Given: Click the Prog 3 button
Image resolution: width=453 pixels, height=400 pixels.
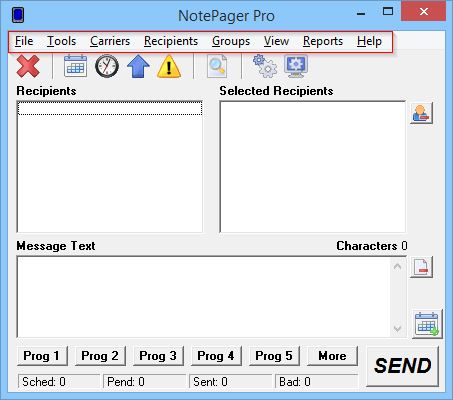Looking at the screenshot, I should 158,356.
